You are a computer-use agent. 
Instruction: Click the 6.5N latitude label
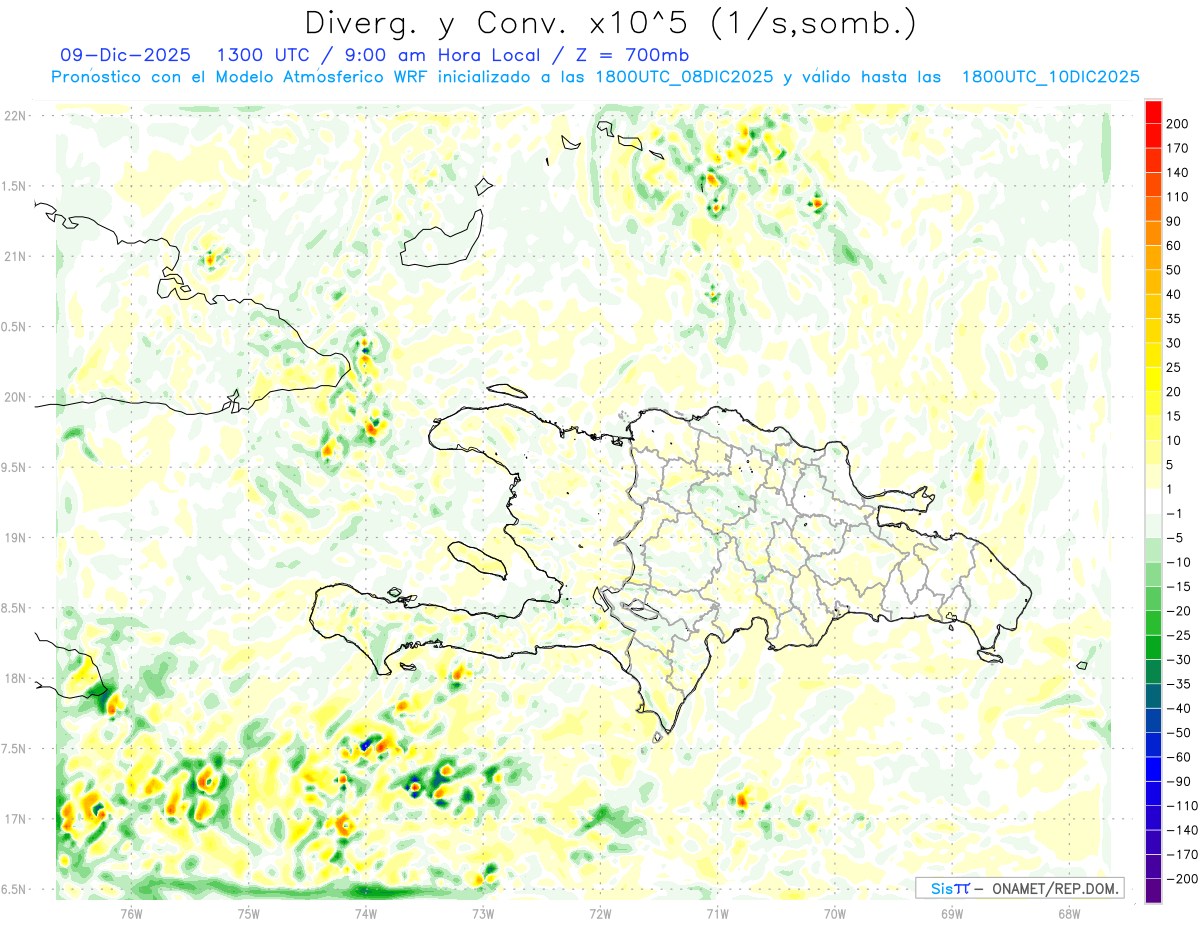pos(15,889)
